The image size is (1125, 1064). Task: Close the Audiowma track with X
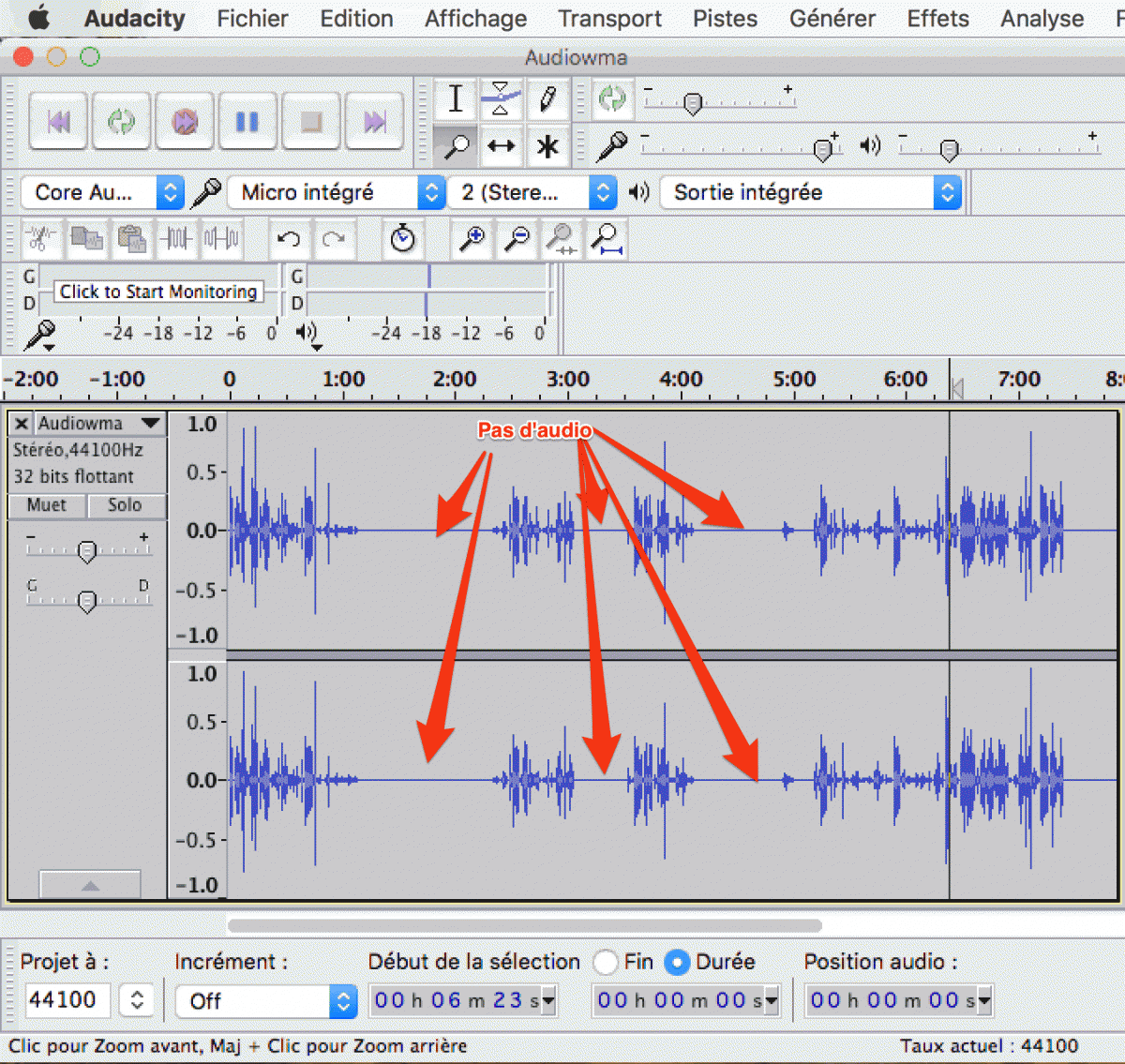22,424
